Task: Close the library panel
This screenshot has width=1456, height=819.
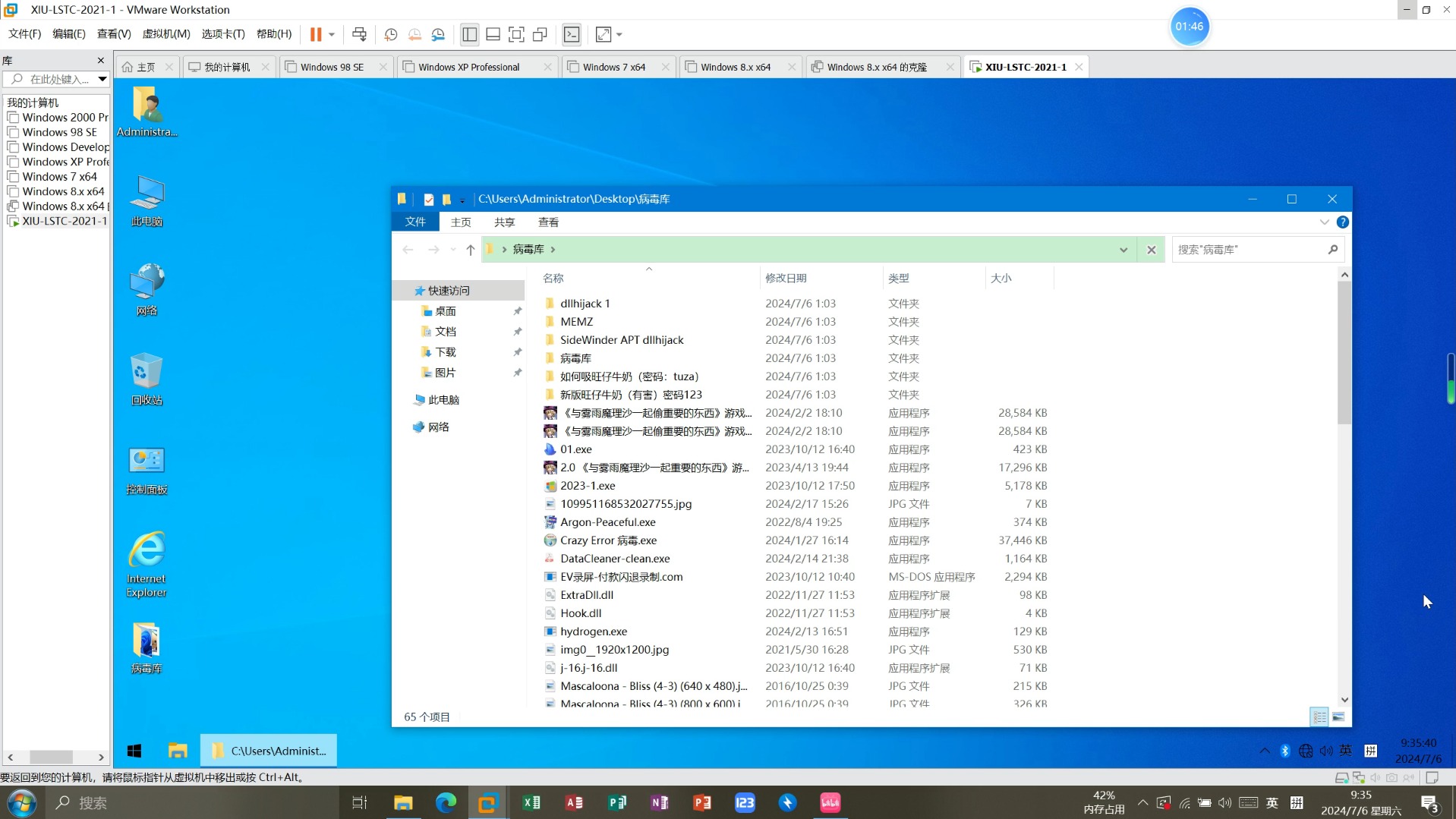Action: tap(100, 60)
